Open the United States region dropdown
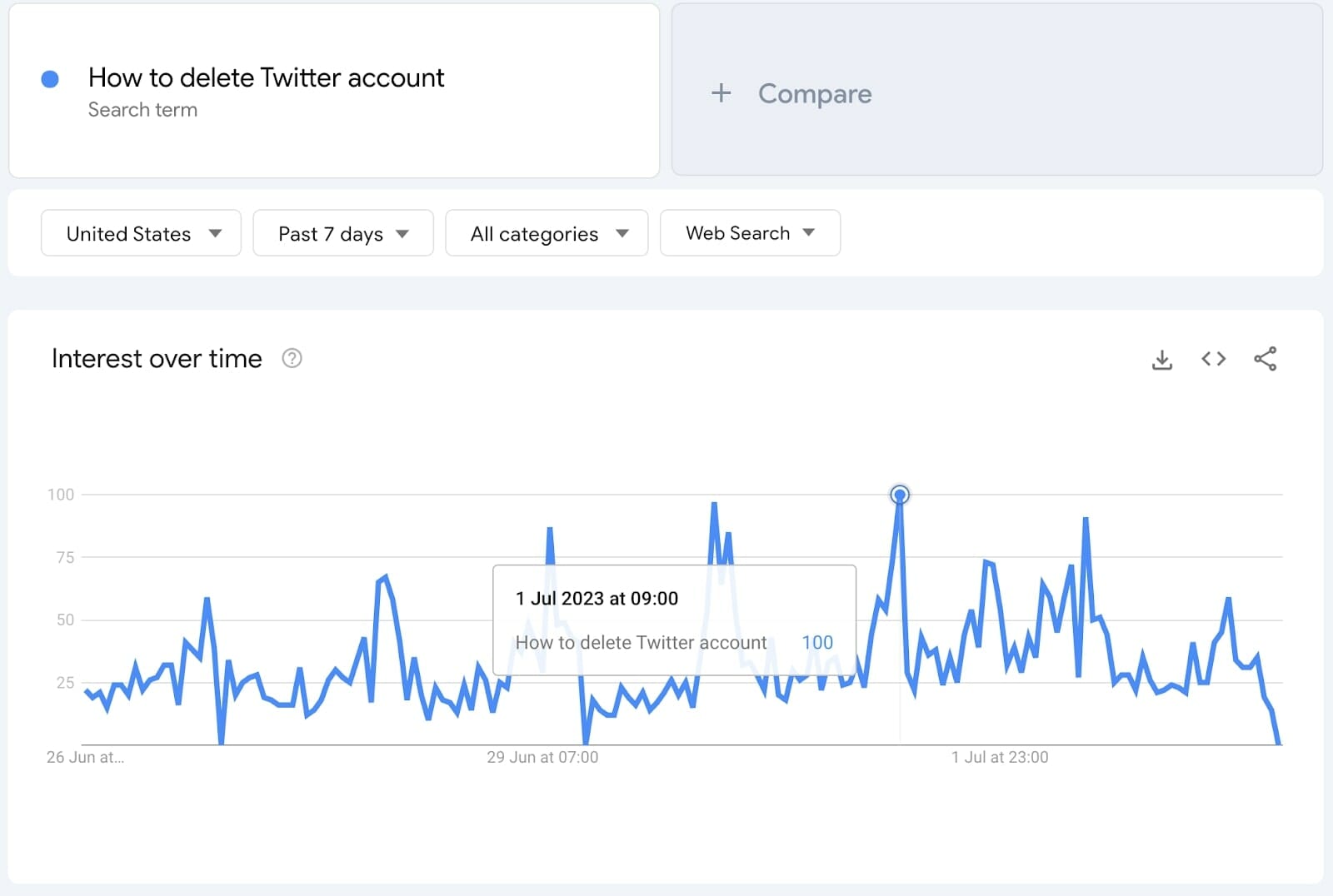The height and width of the screenshot is (896, 1333). coord(141,233)
